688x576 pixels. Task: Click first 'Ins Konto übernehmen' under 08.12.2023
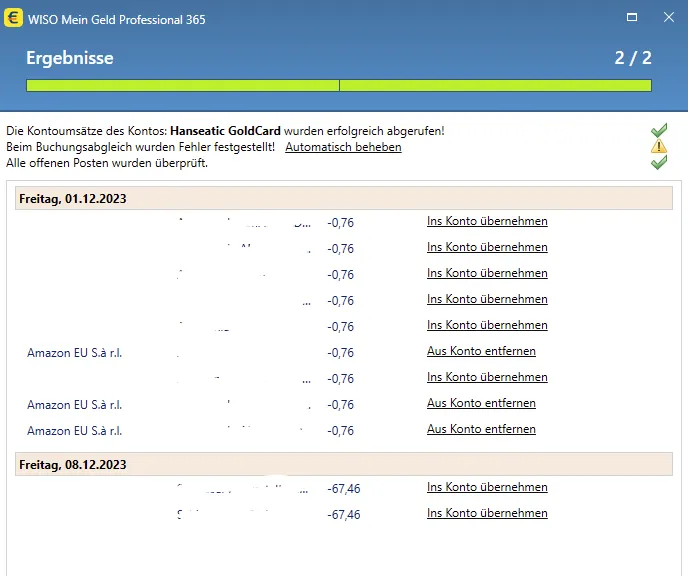pos(487,487)
